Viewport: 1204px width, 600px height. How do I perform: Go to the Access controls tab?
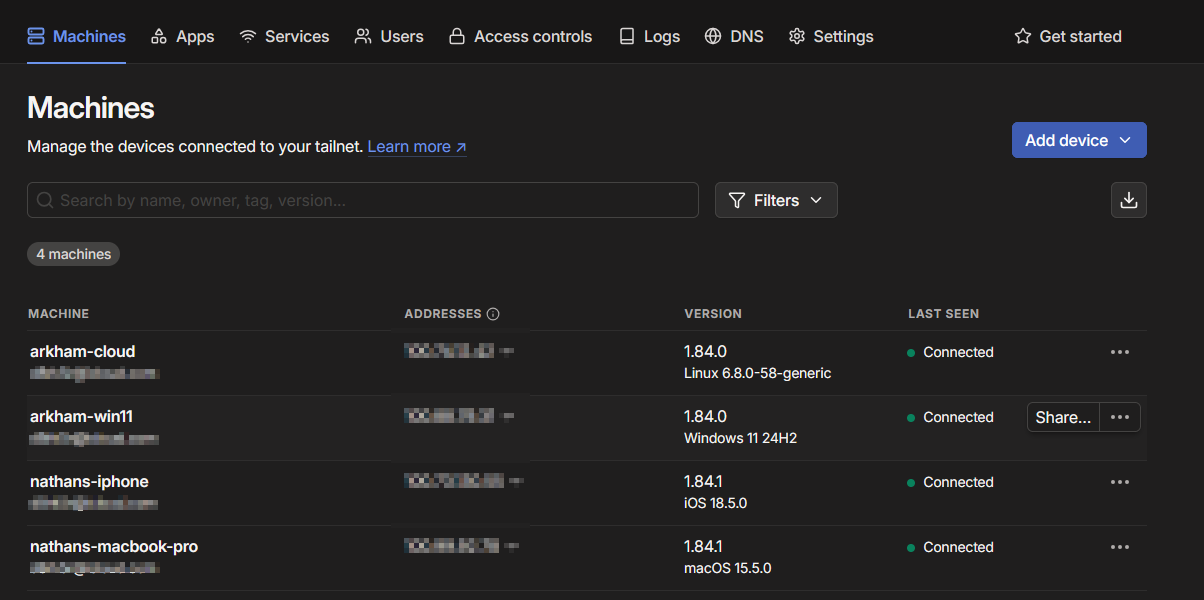coord(520,36)
